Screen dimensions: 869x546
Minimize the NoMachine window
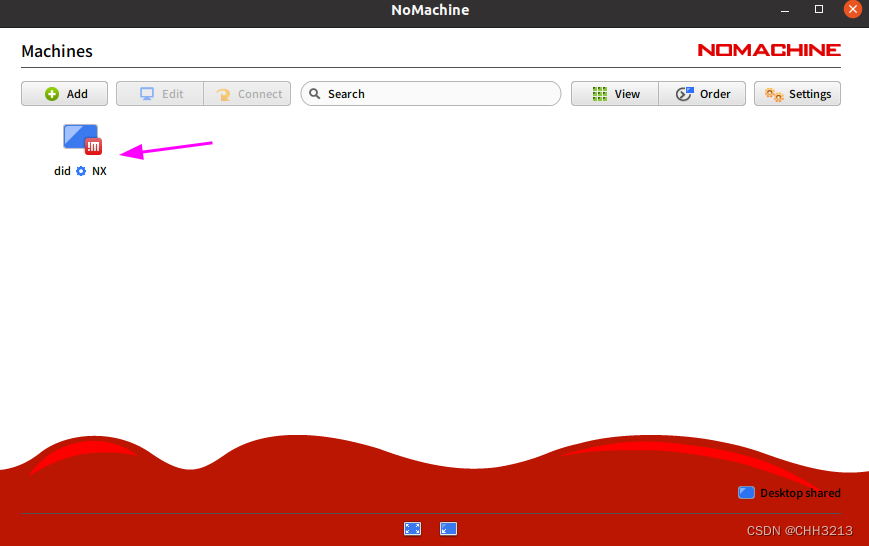coord(785,10)
